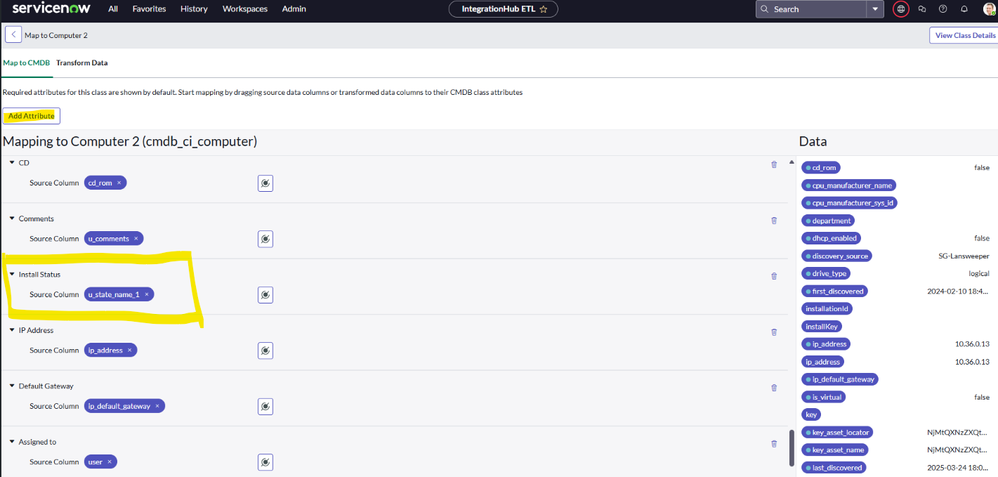998x477 pixels.
Task: Toggle the preview eye icon for Assigned to row
Action: point(265,462)
